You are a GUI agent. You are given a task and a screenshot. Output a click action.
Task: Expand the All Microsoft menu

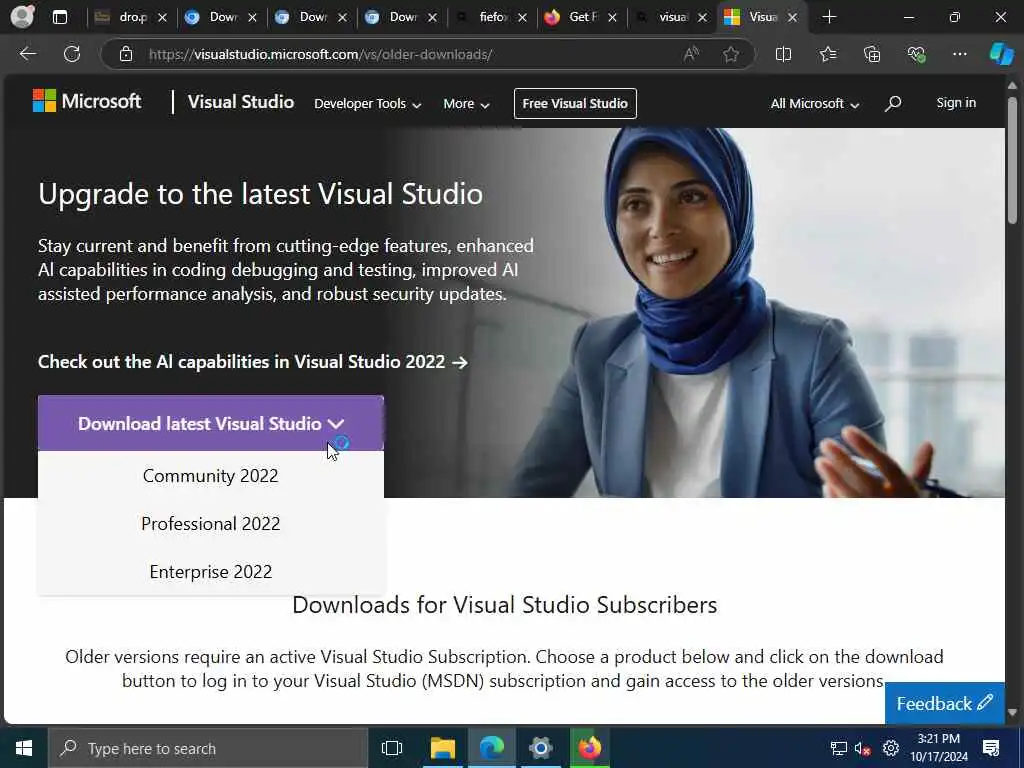tap(814, 104)
